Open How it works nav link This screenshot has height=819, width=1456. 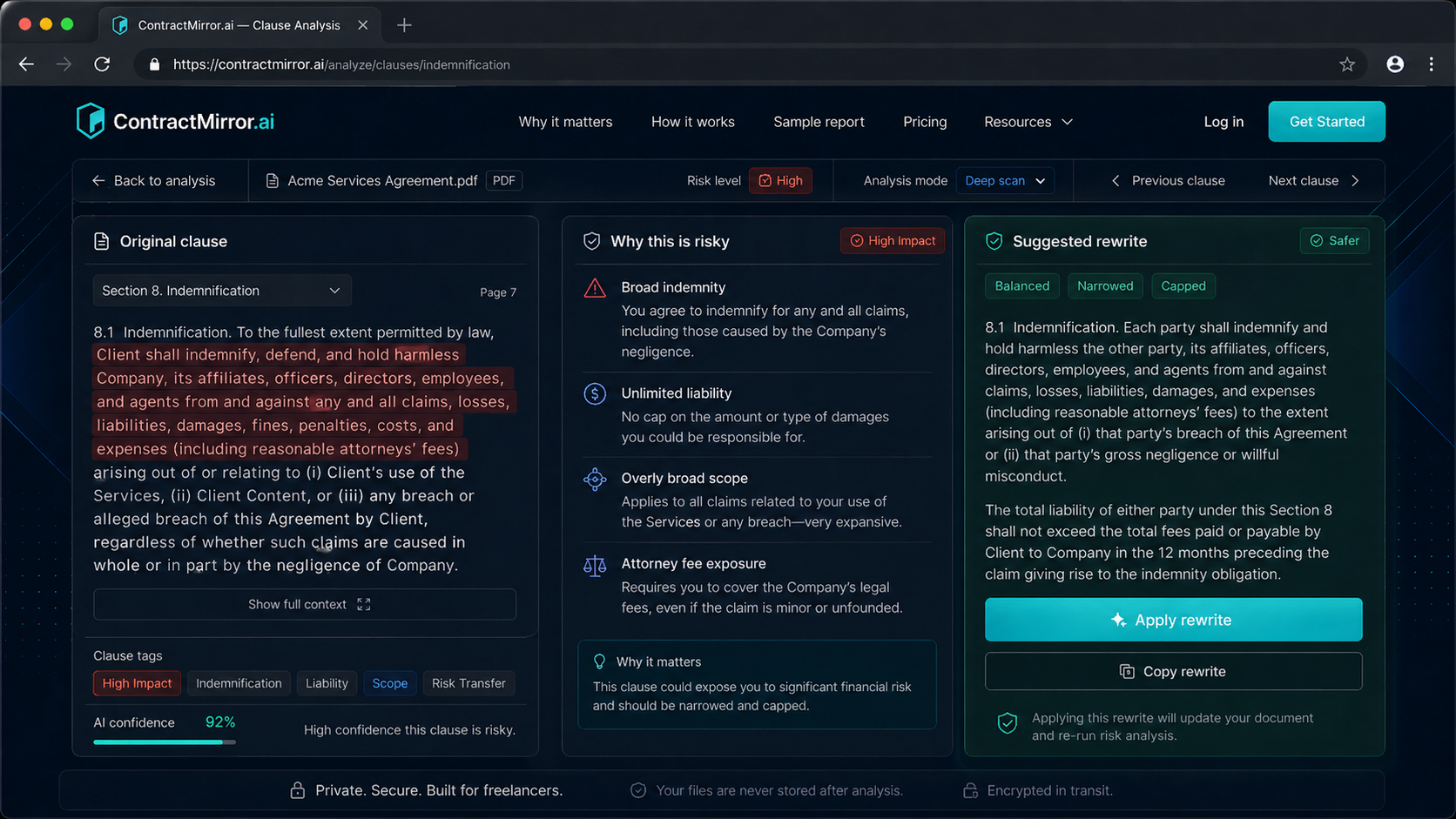693,122
